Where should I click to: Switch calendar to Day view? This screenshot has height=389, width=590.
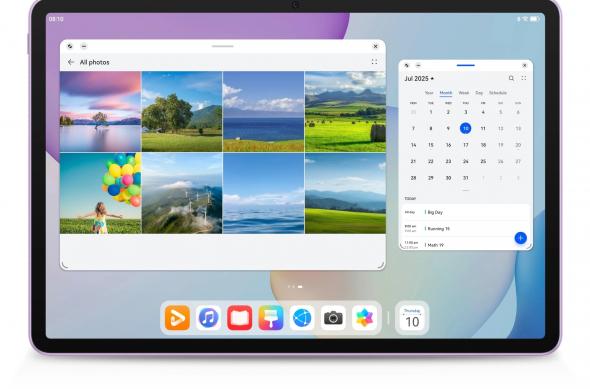coord(479,93)
